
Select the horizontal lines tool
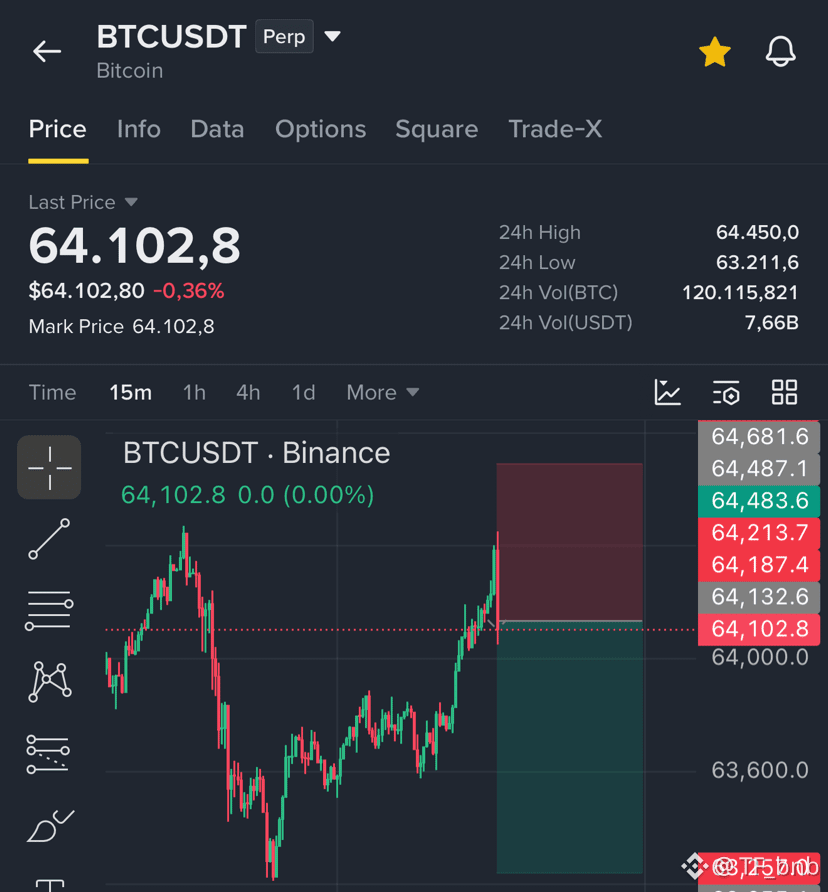[x=50, y=610]
